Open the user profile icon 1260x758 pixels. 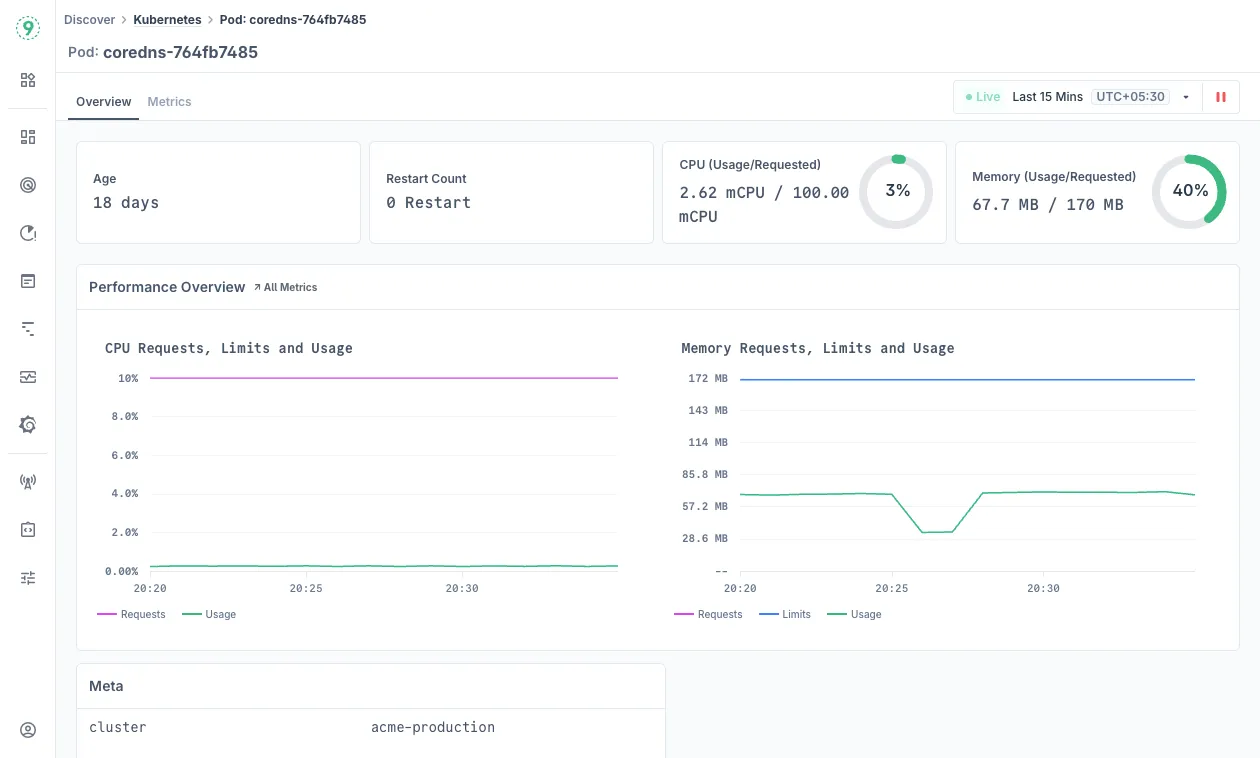[28, 730]
